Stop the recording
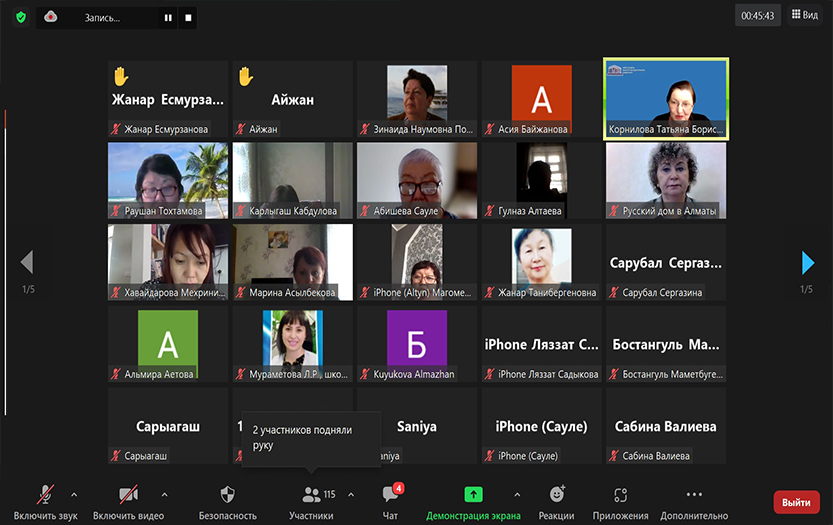The height and width of the screenshot is (525, 833). pos(188,17)
